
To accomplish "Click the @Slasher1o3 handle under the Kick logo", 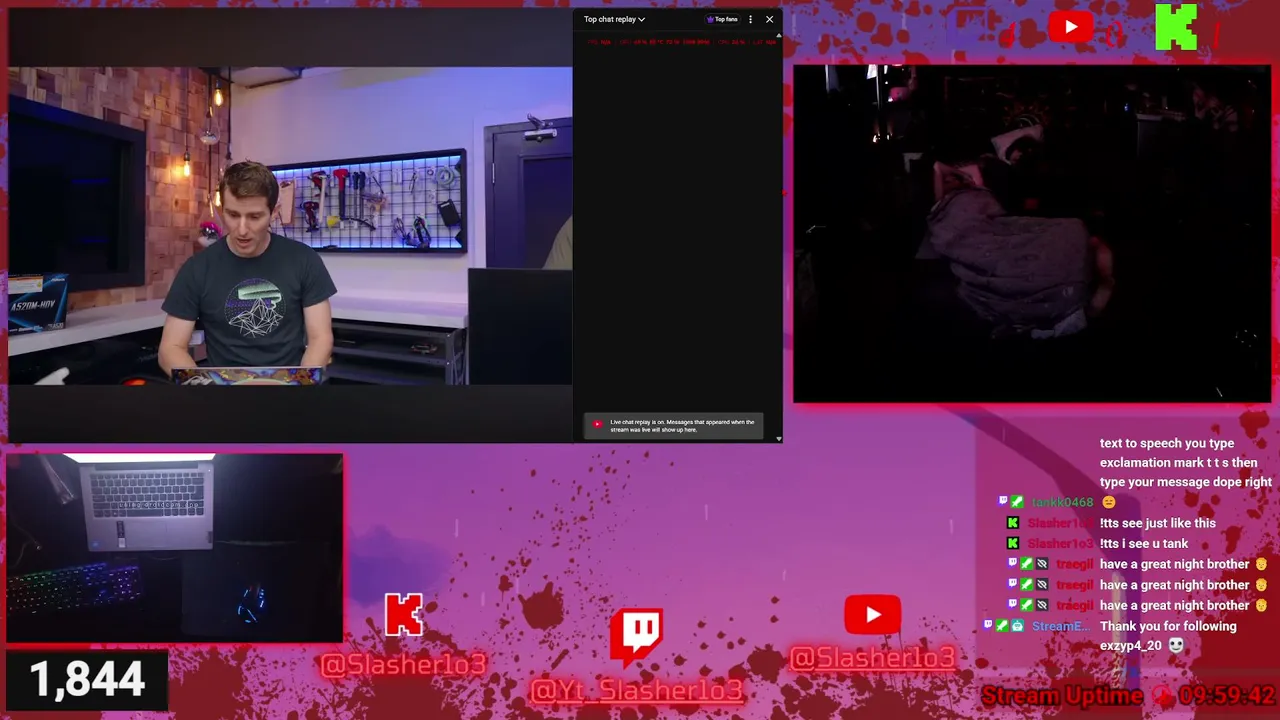I will tap(403, 664).
